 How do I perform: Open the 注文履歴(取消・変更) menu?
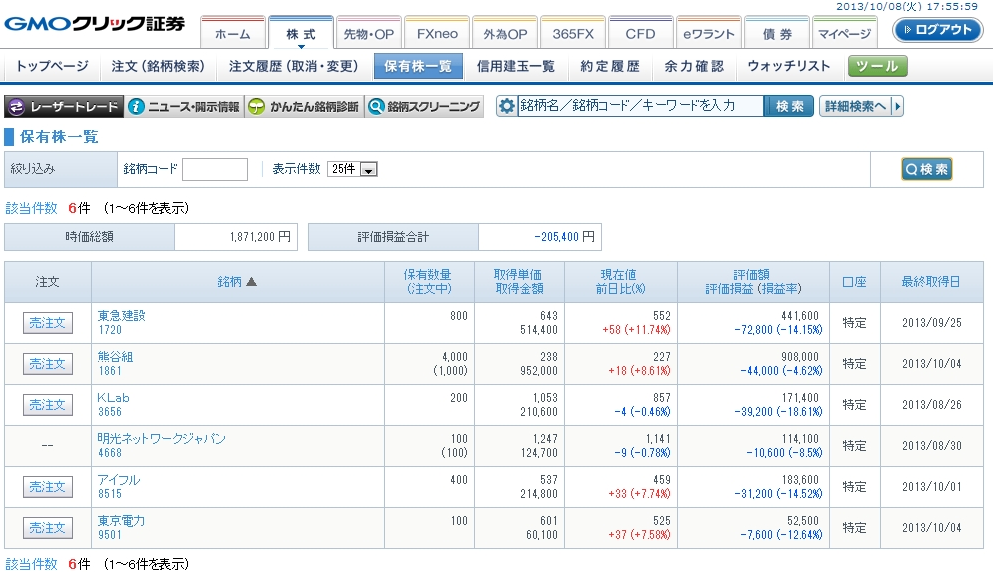tap(293, 67)
